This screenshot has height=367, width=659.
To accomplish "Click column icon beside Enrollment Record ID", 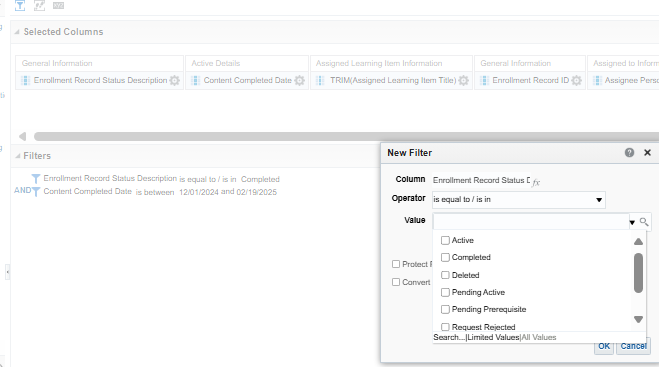I will pos(484,80).
